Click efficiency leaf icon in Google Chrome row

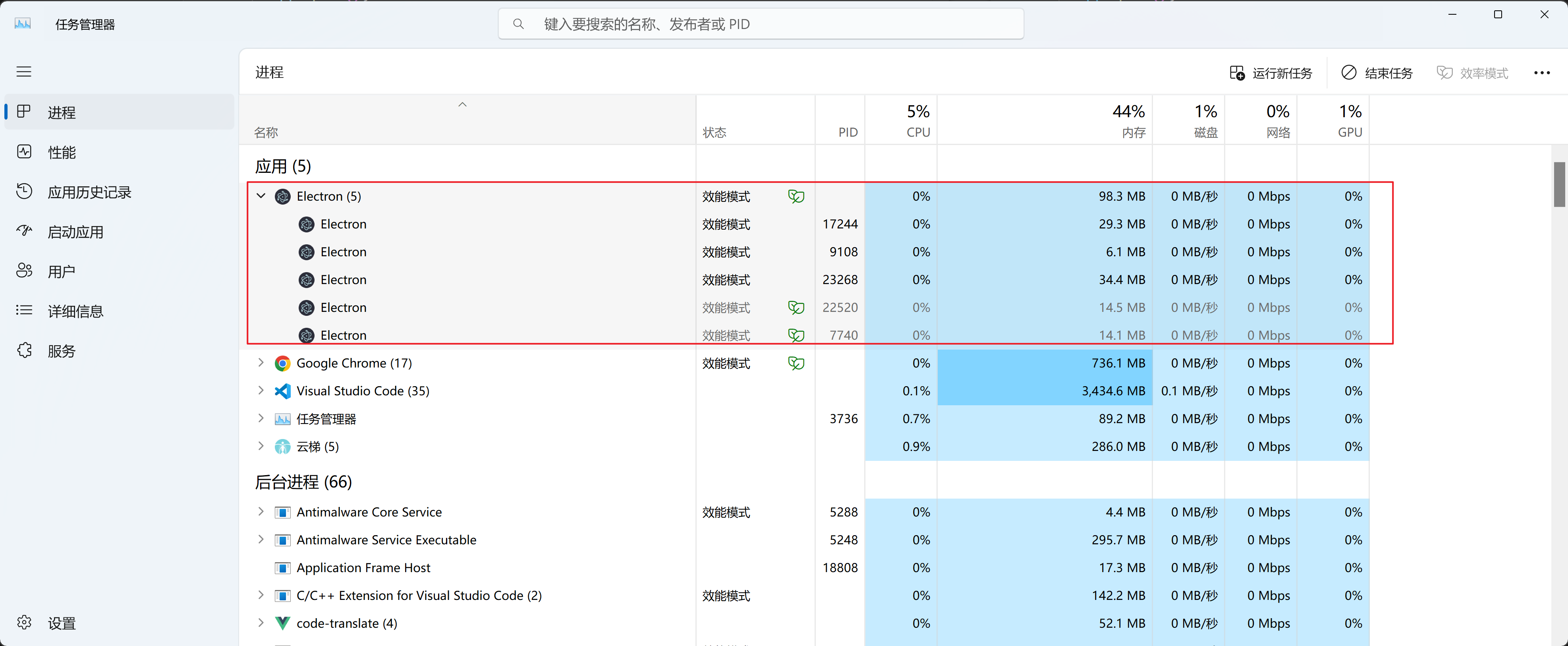(x=796, y=363)
